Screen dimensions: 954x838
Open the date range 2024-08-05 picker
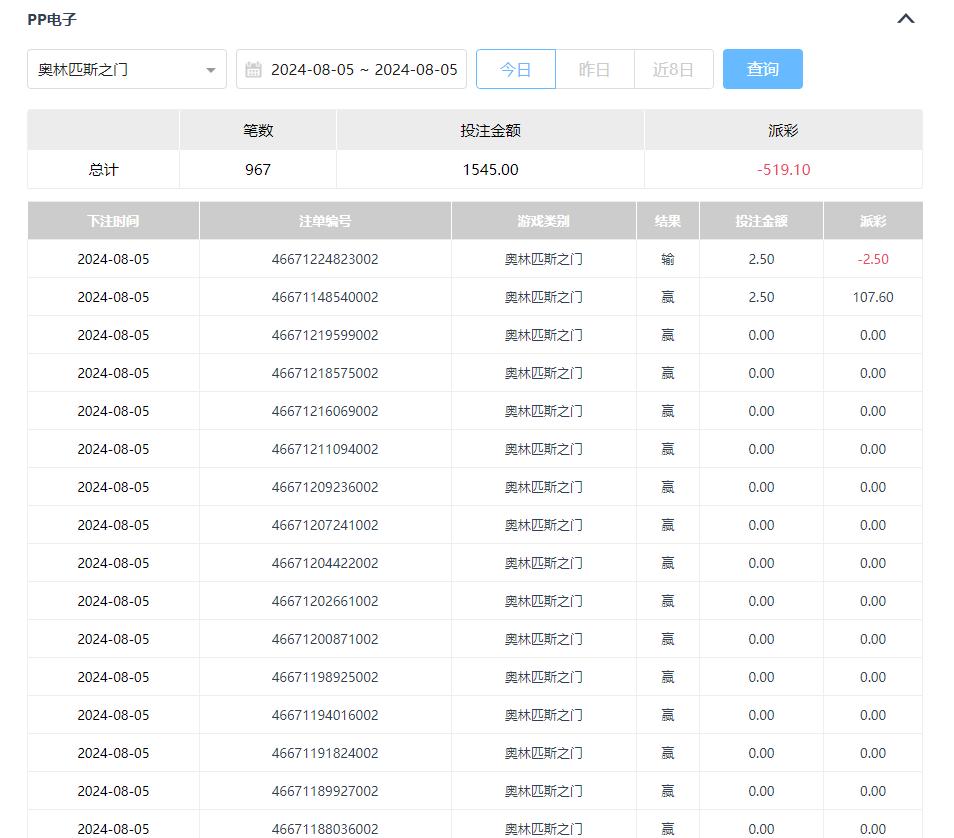point(364,70)
